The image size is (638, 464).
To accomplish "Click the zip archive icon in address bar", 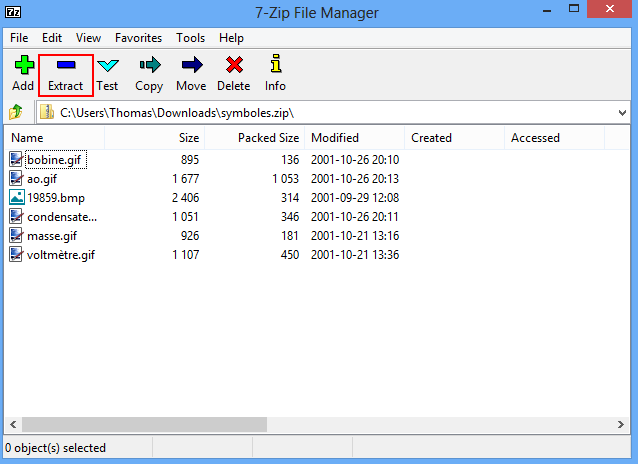I will click(47, 112).
